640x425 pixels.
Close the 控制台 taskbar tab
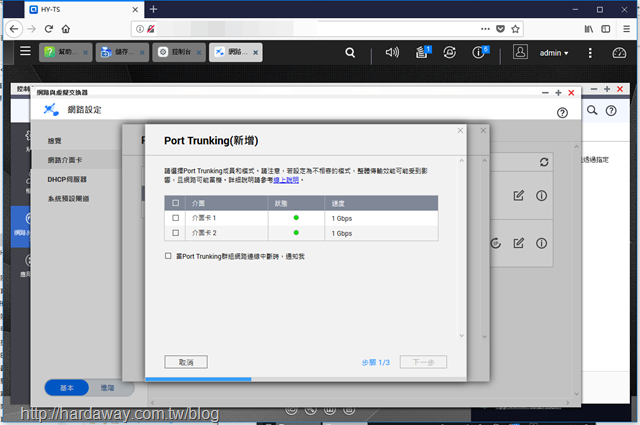click(x=199, y=53)
